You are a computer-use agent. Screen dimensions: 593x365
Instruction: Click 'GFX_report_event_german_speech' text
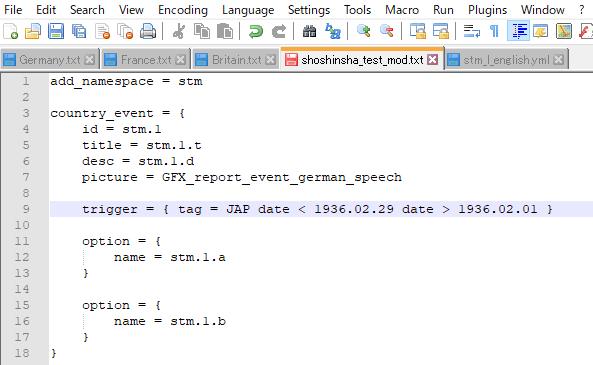282,177
